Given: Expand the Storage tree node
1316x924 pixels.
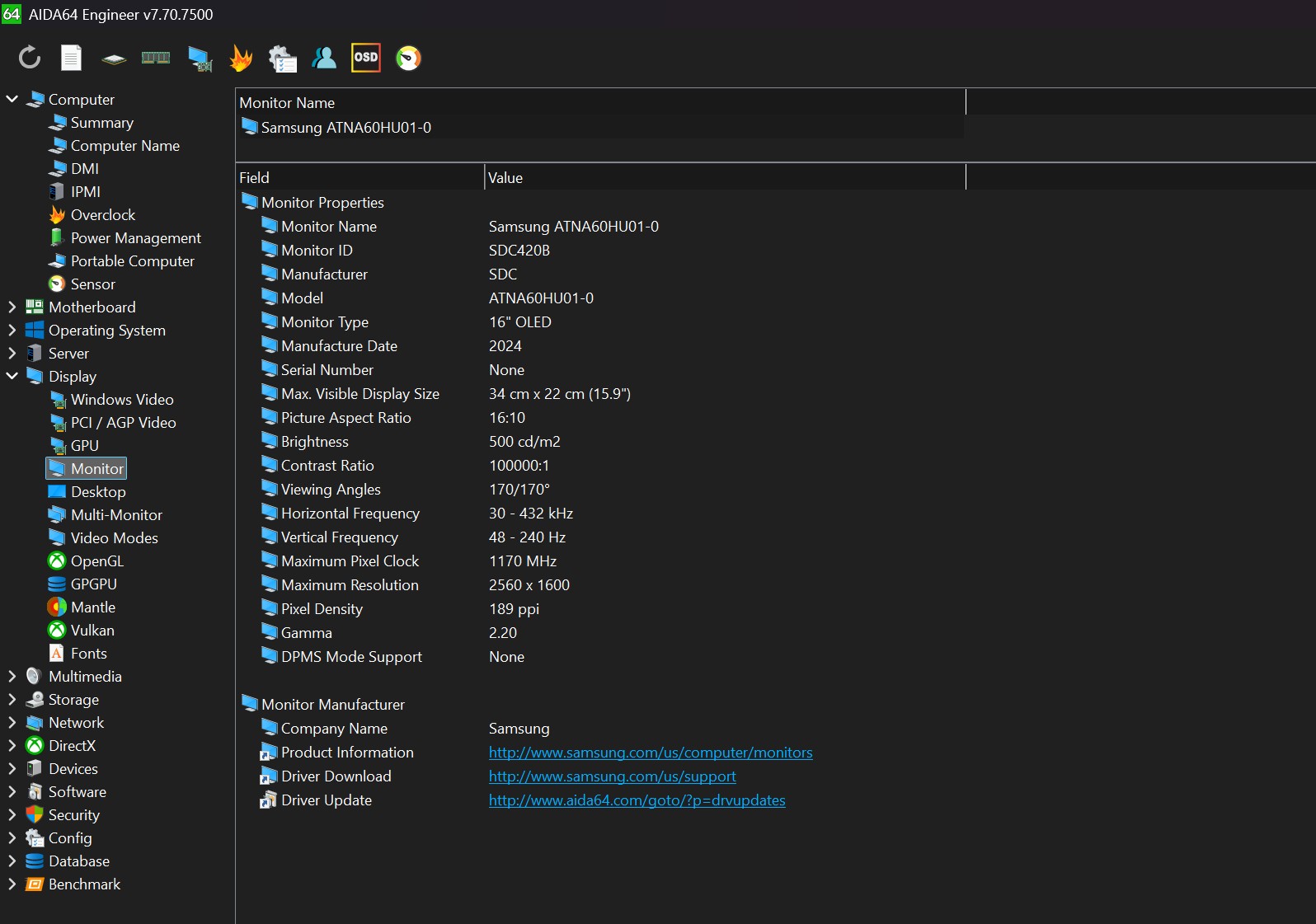Looking at the screenshot, I should point(12,699).
